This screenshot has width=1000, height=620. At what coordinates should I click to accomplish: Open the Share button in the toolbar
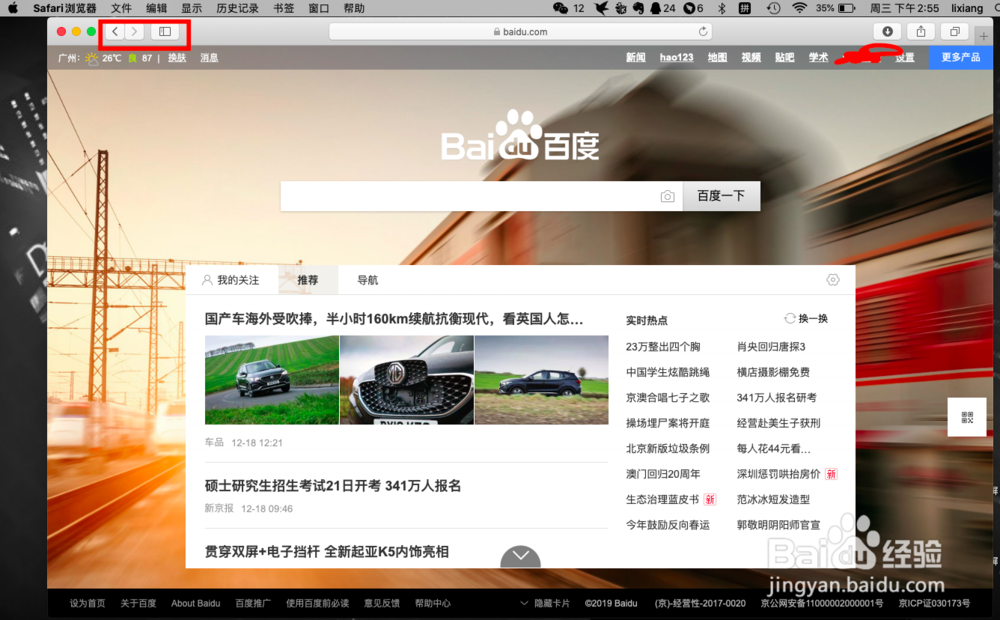tap(921, 31)
